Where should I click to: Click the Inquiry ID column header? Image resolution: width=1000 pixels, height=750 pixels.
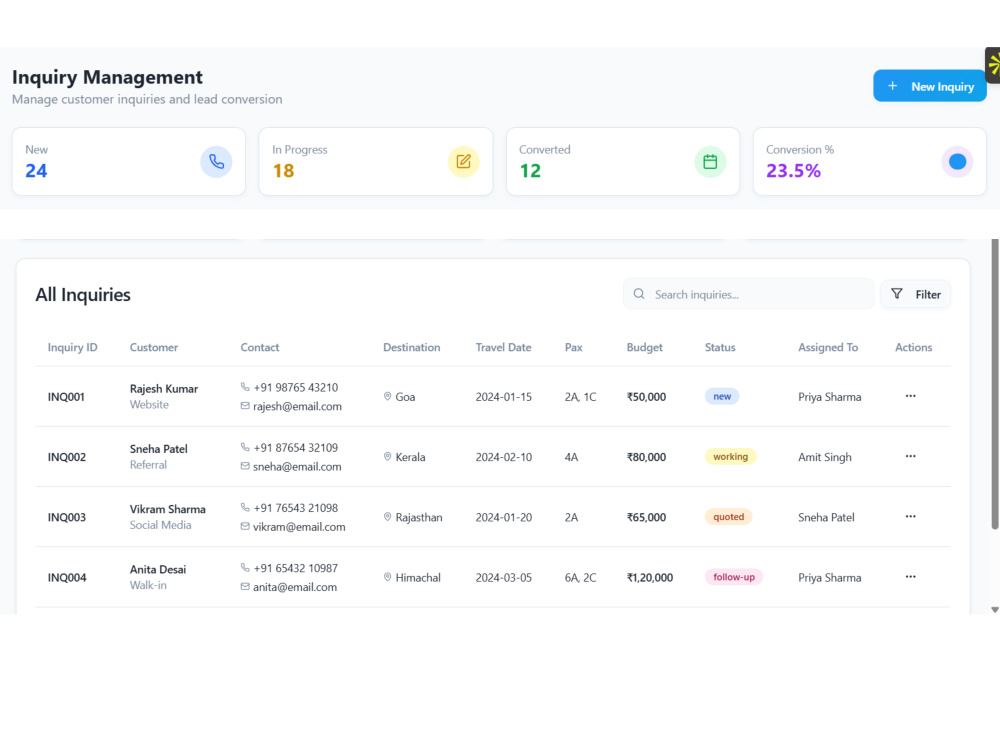click(x=73, y=347)
